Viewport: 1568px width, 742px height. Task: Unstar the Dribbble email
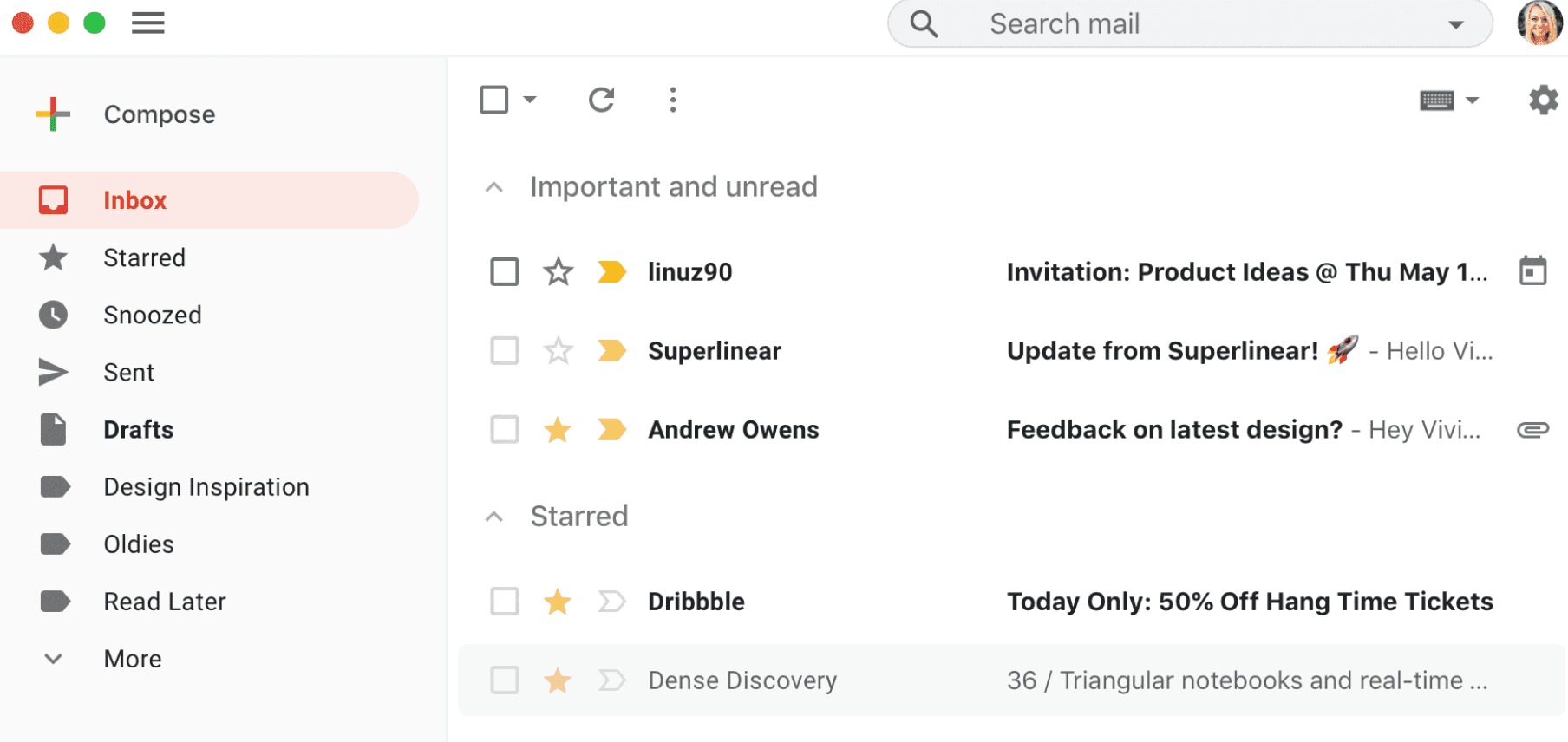pos(558,602)
